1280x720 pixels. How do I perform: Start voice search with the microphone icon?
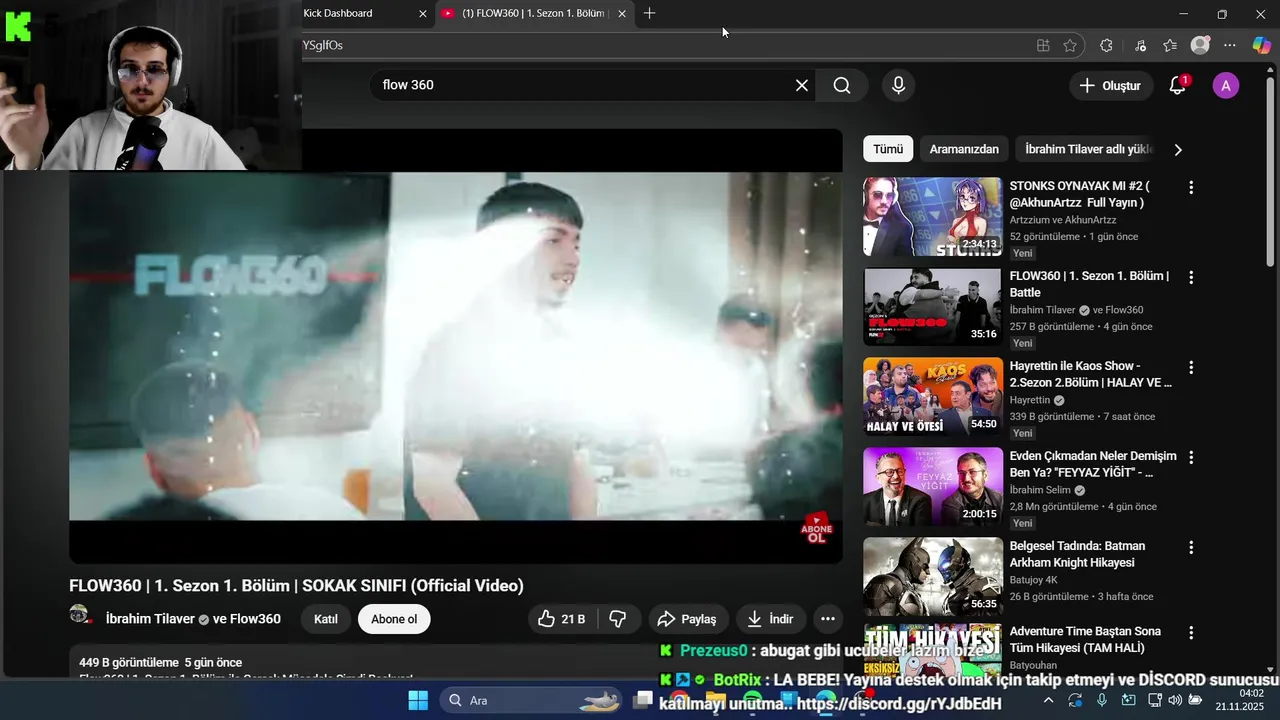pyautogui.click(x=898, y=85)
